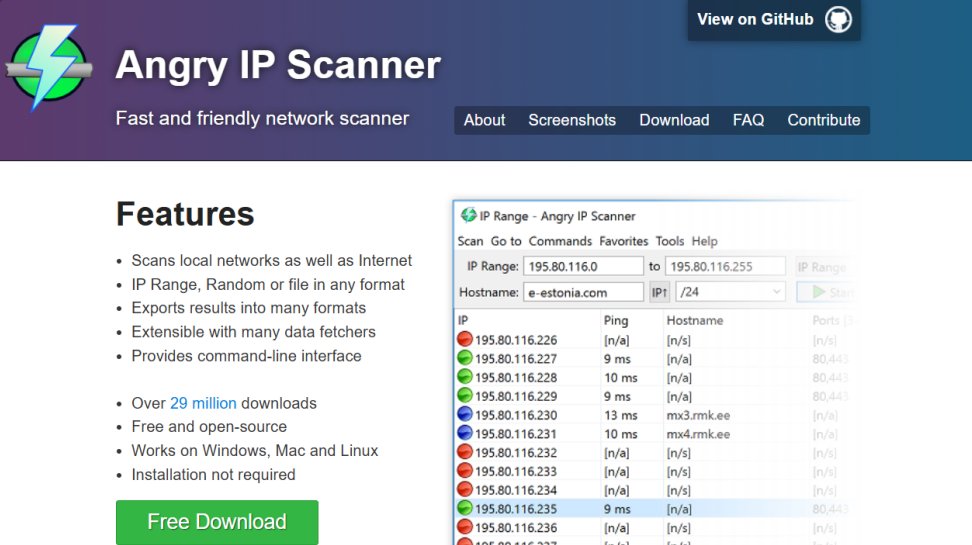Screen dimensions: 972x545
Task: Click the scanner window title icon
Action: 468,215
